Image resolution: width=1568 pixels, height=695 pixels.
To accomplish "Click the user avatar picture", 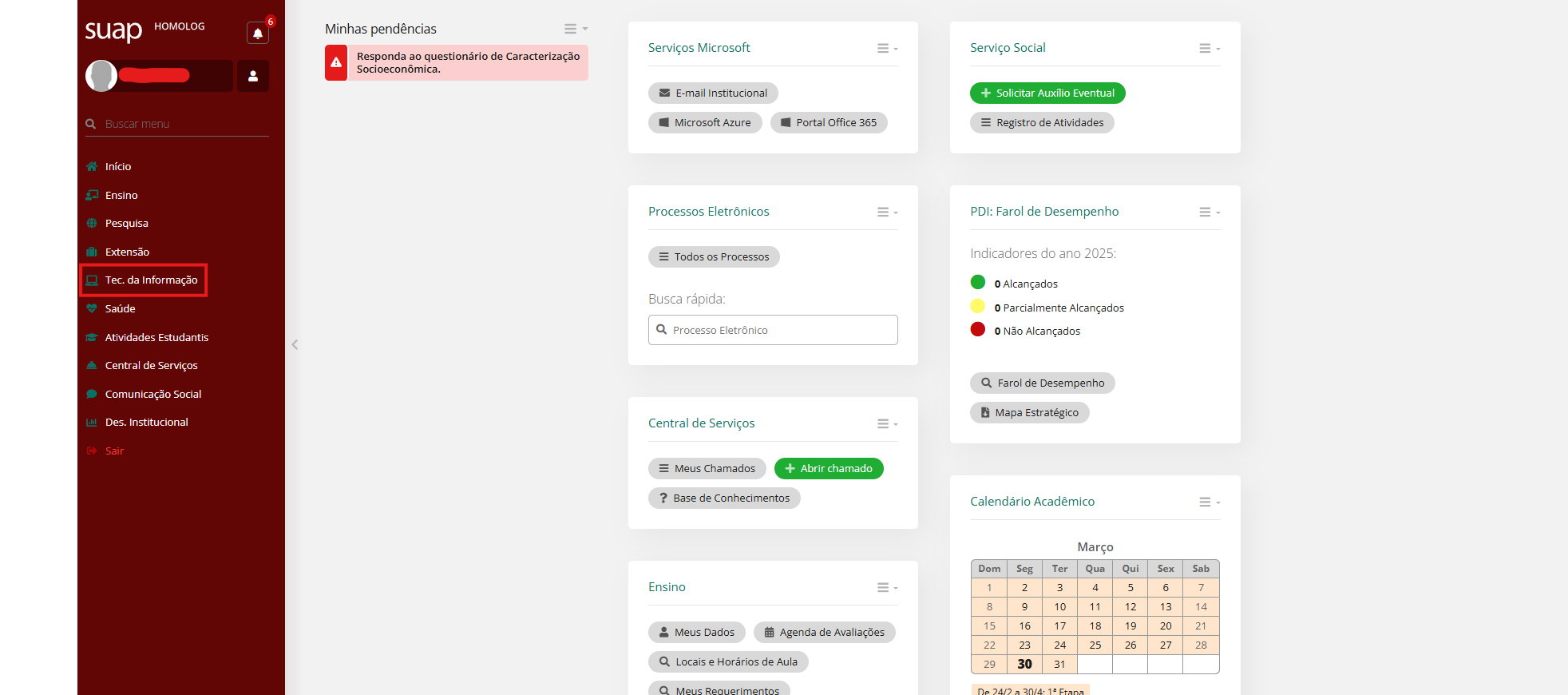I will pos(101,76).
